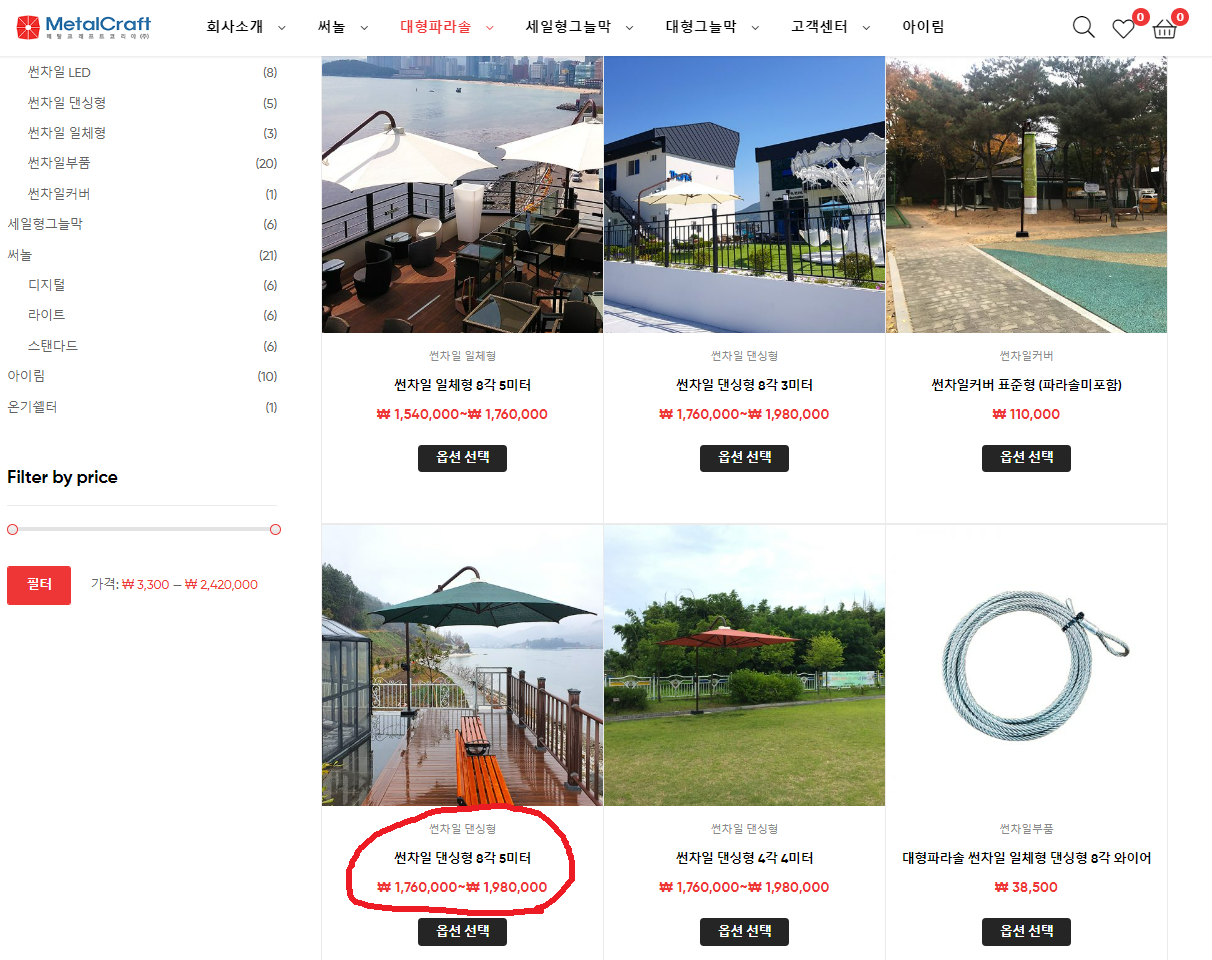Open the search magnifier icon
Viewport: 1212px width, 960px height.
coord(1083,27)
